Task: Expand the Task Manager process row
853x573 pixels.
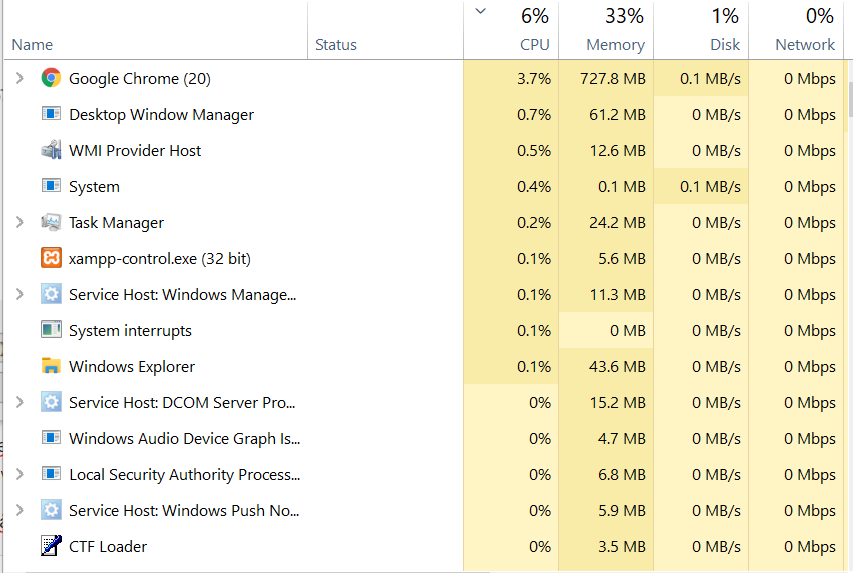Action: coord(20,222)
